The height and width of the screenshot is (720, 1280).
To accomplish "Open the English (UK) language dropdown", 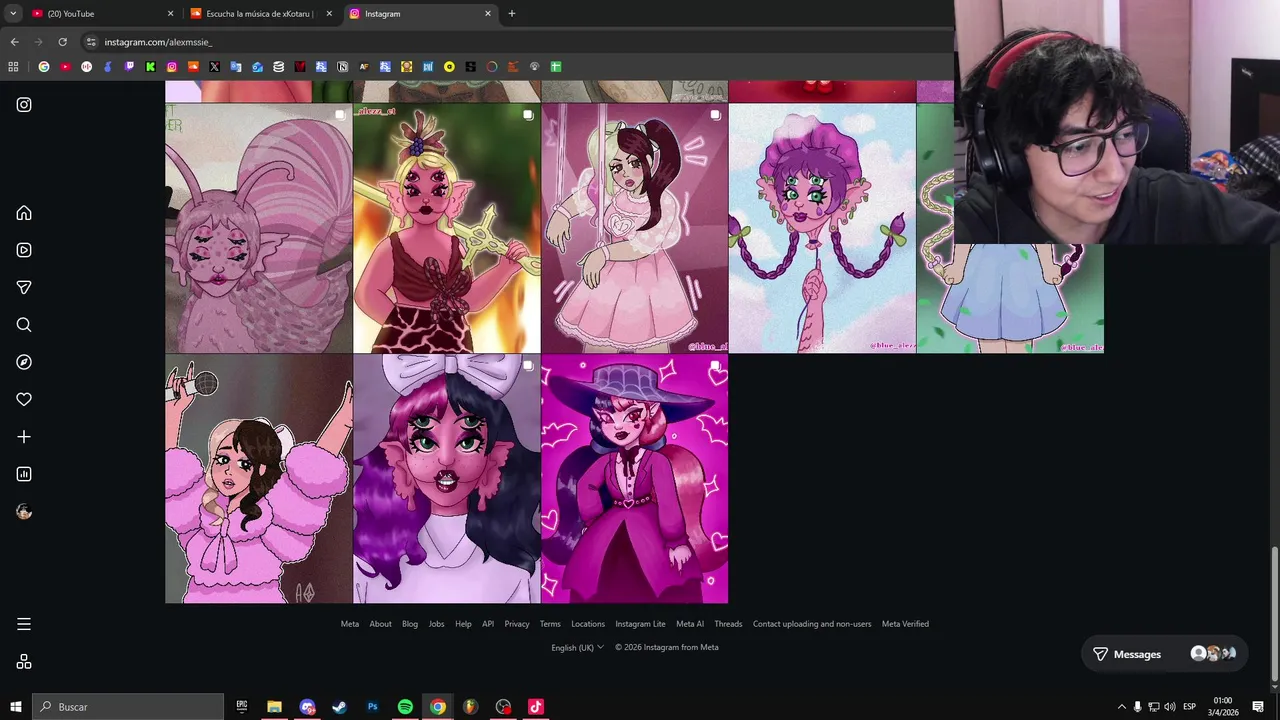I will tap(577, 648).
